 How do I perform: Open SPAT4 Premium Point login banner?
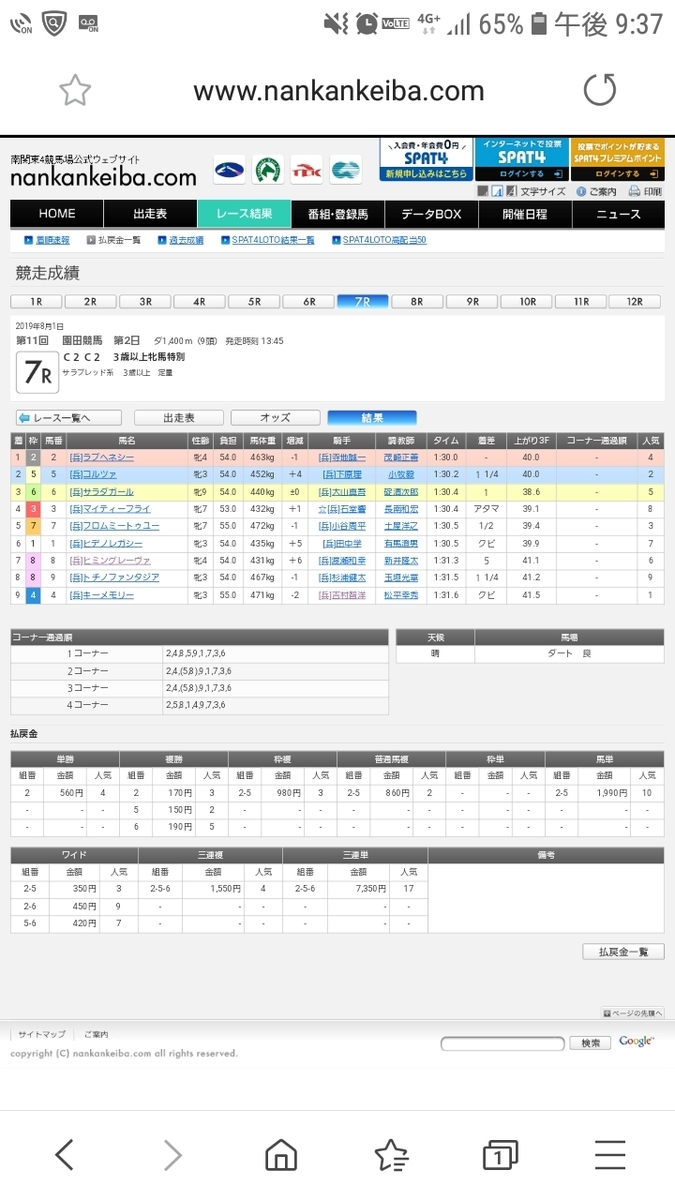click(x=617, y=160)
